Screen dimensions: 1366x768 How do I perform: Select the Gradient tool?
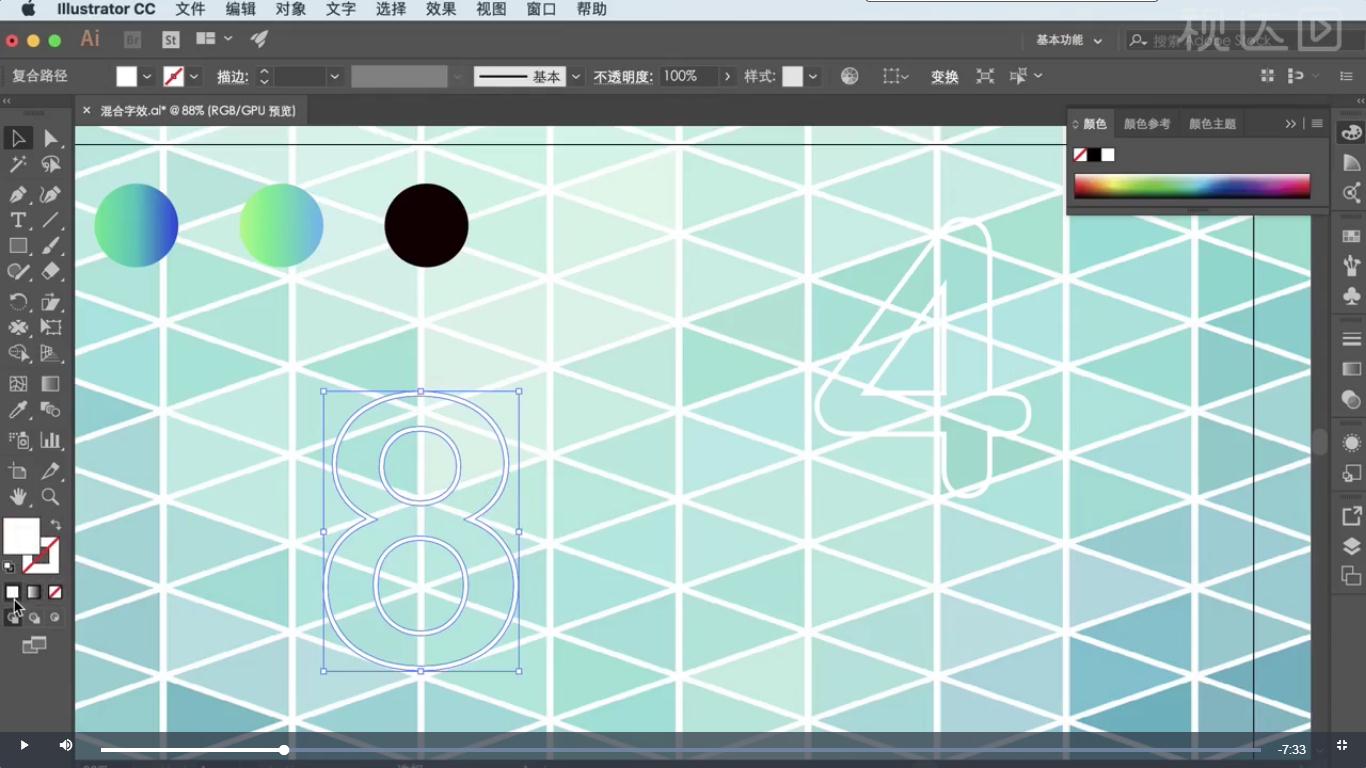(x=51, y=384)
